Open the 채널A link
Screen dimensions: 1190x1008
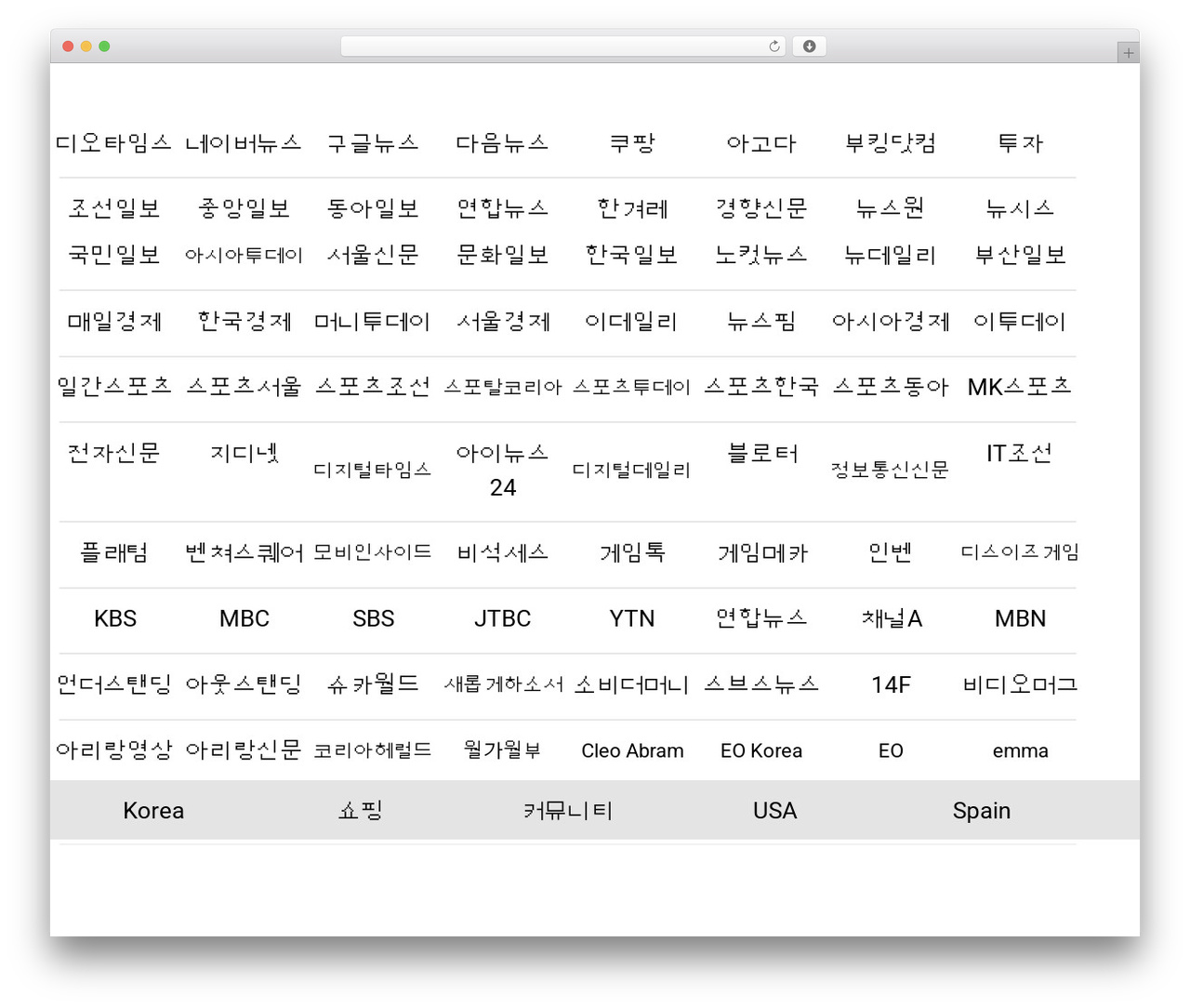point(891,618)
